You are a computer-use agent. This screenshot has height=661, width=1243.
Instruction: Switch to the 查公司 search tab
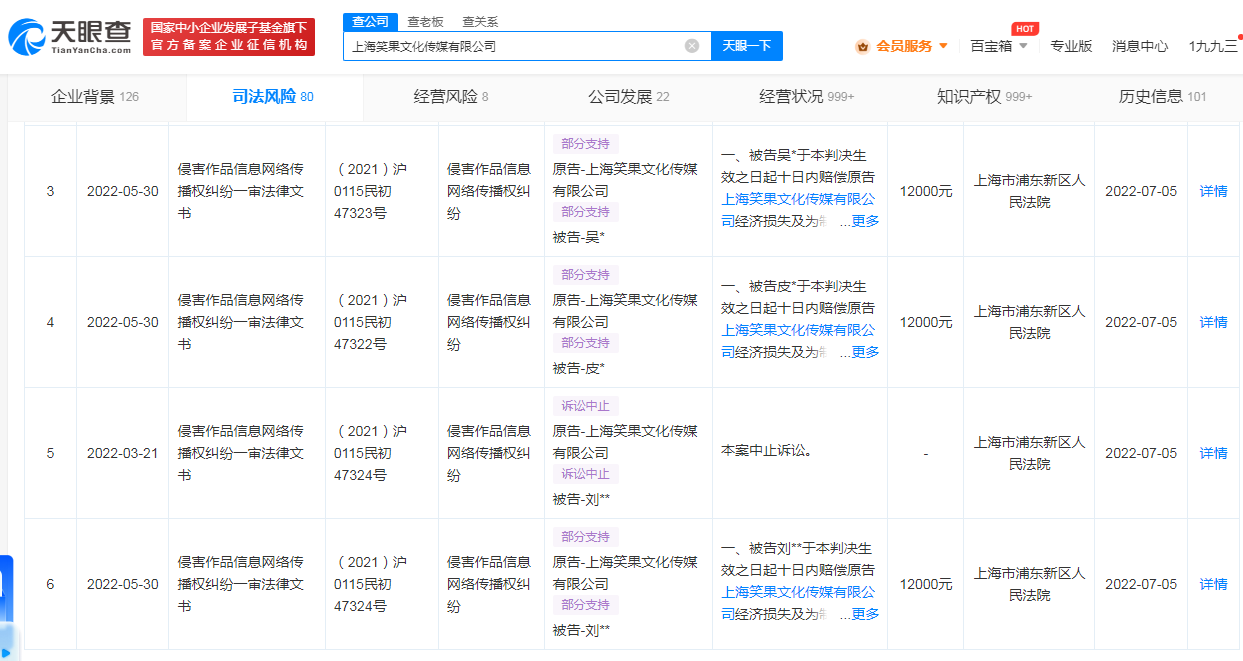tap(370, 21)
